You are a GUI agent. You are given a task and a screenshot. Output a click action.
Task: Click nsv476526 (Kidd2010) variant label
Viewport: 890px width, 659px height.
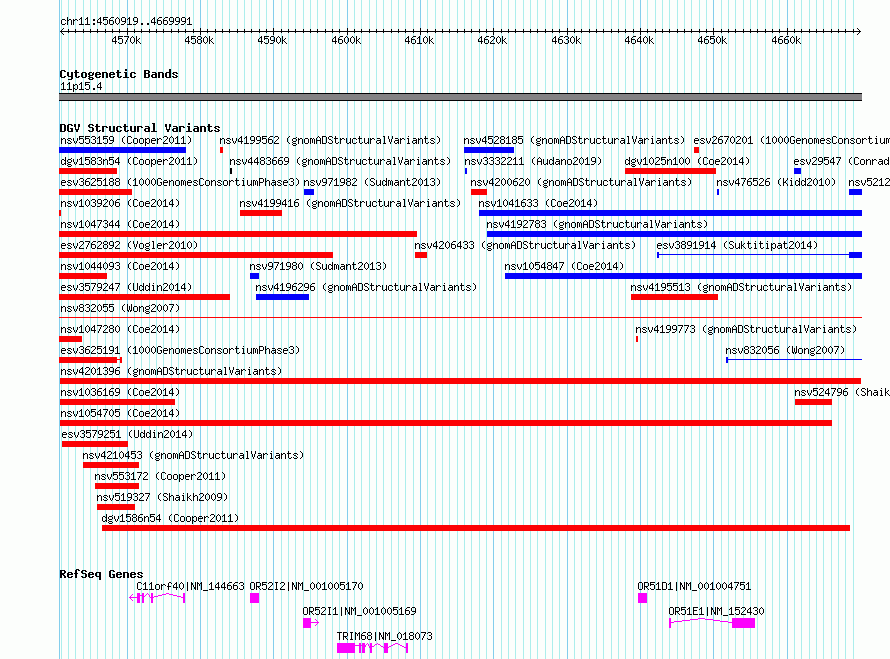coord(776,182)
